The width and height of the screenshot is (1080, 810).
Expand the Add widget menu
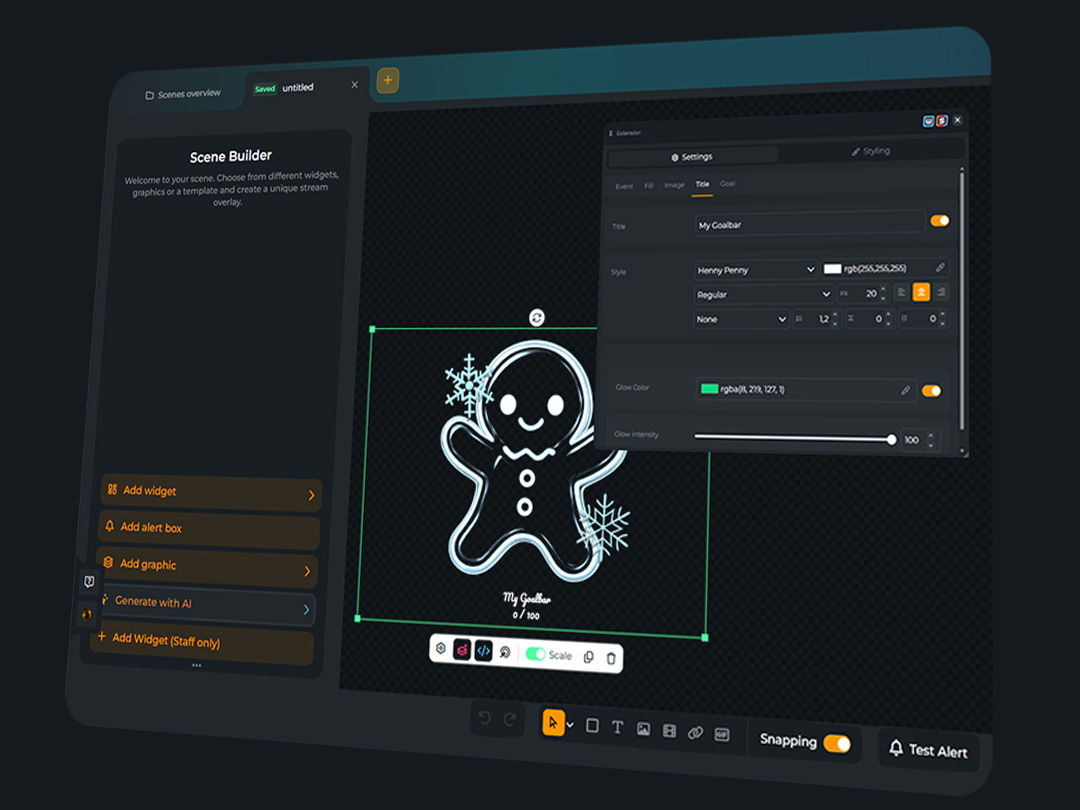click(x=211, y=492)
